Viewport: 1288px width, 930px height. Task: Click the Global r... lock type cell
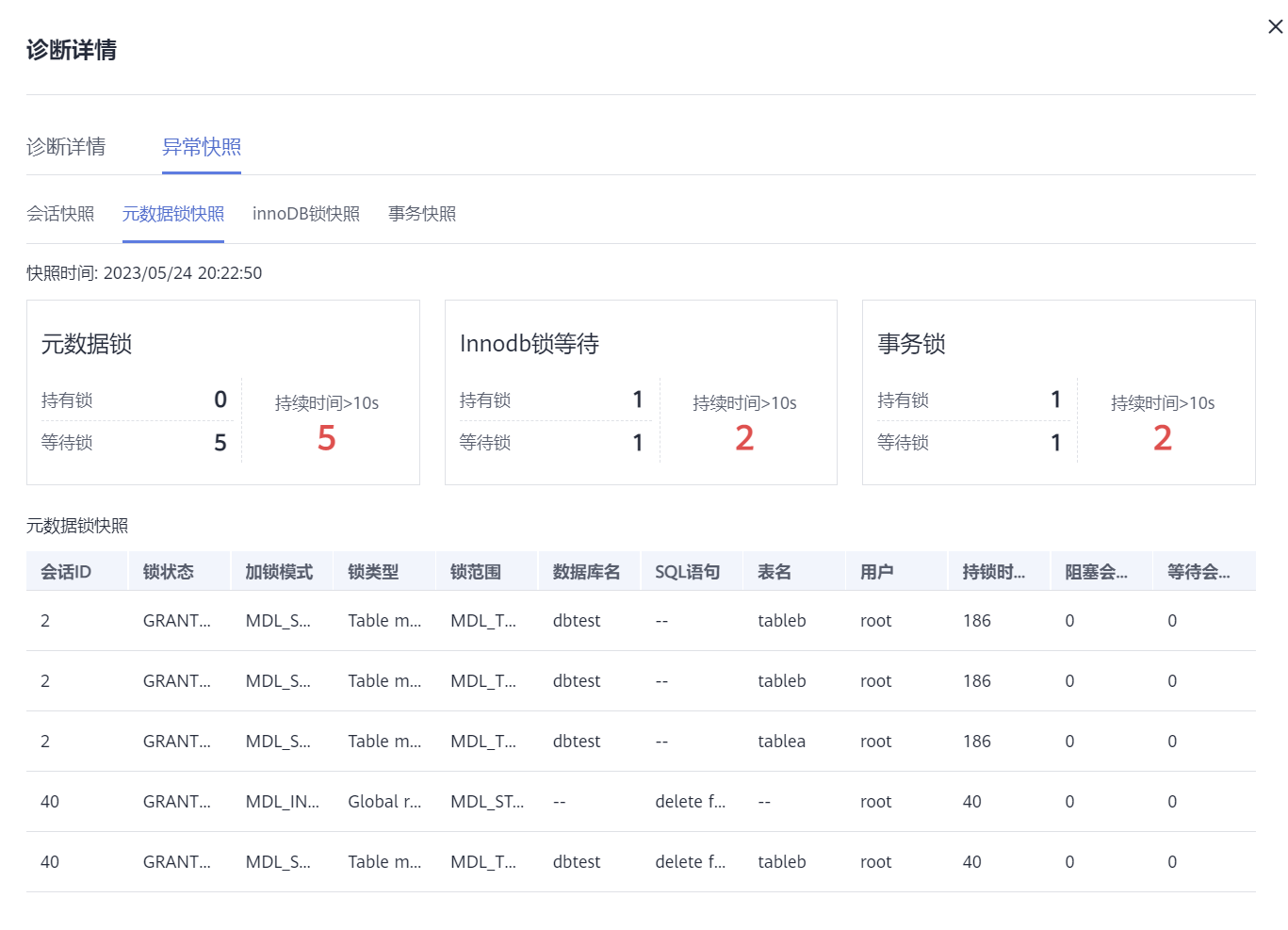click(384, 802)
